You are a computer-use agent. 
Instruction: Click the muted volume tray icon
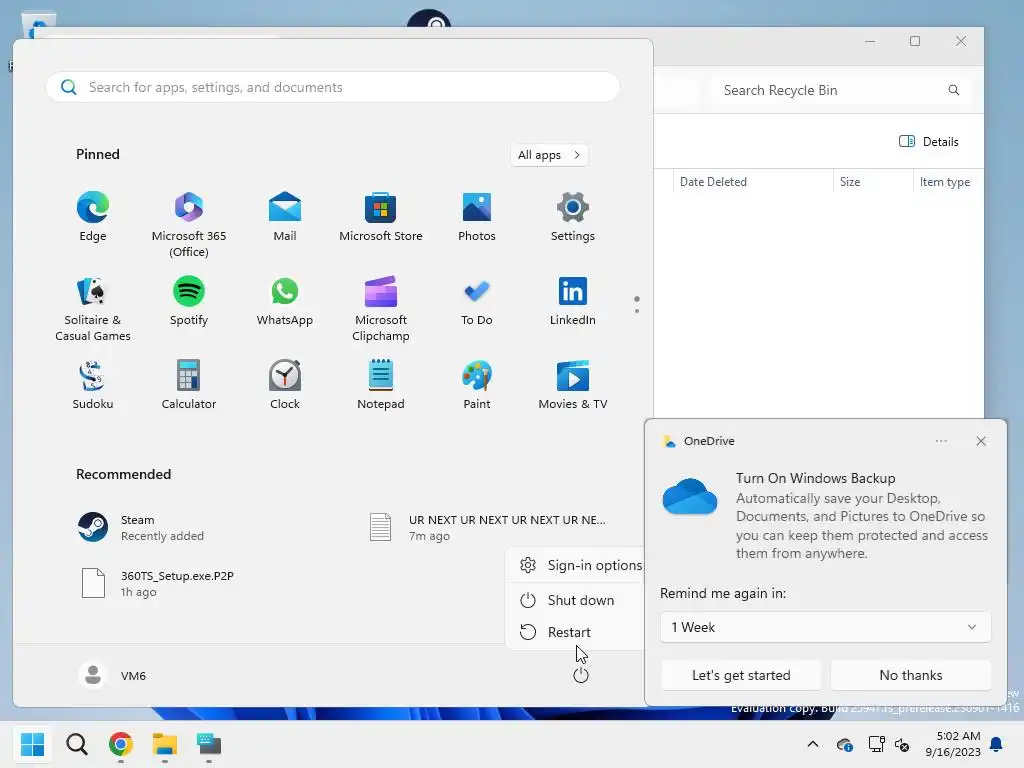[902, 744]
